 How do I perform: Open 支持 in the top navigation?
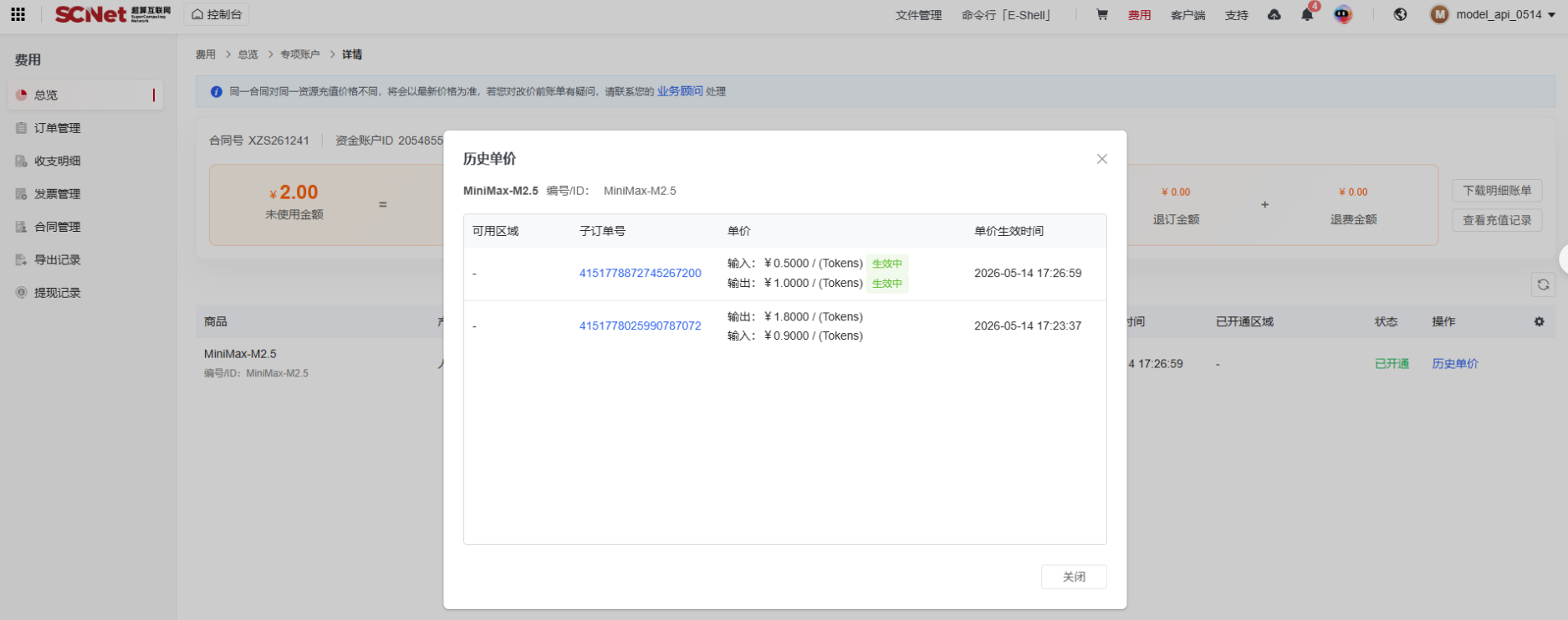[1236, 15]
